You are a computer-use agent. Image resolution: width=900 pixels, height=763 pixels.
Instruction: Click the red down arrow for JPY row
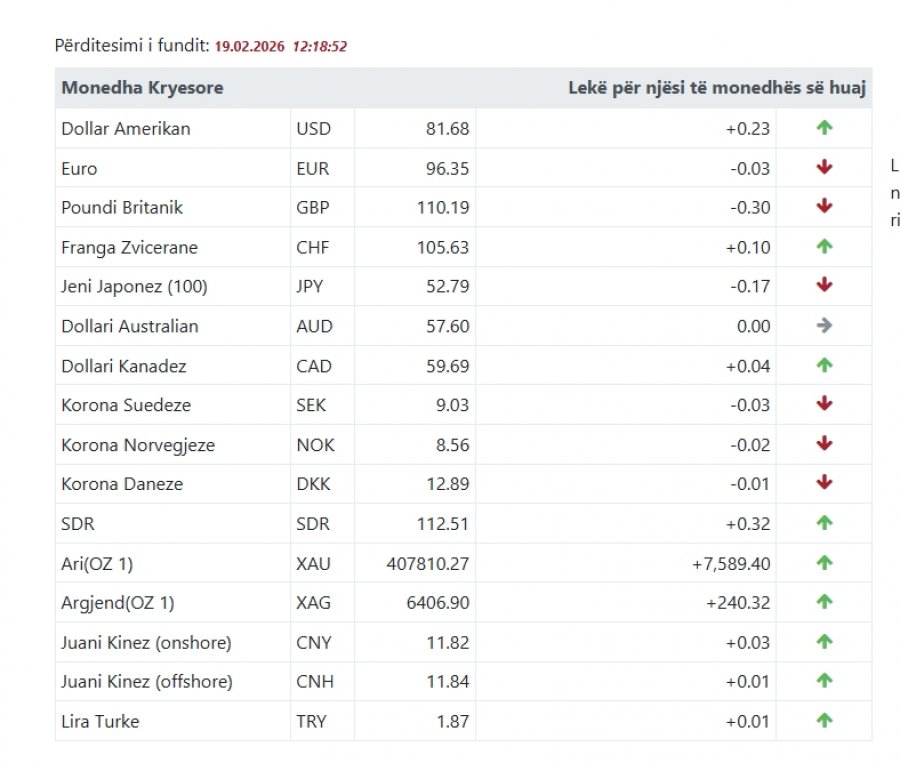[824, 285]
